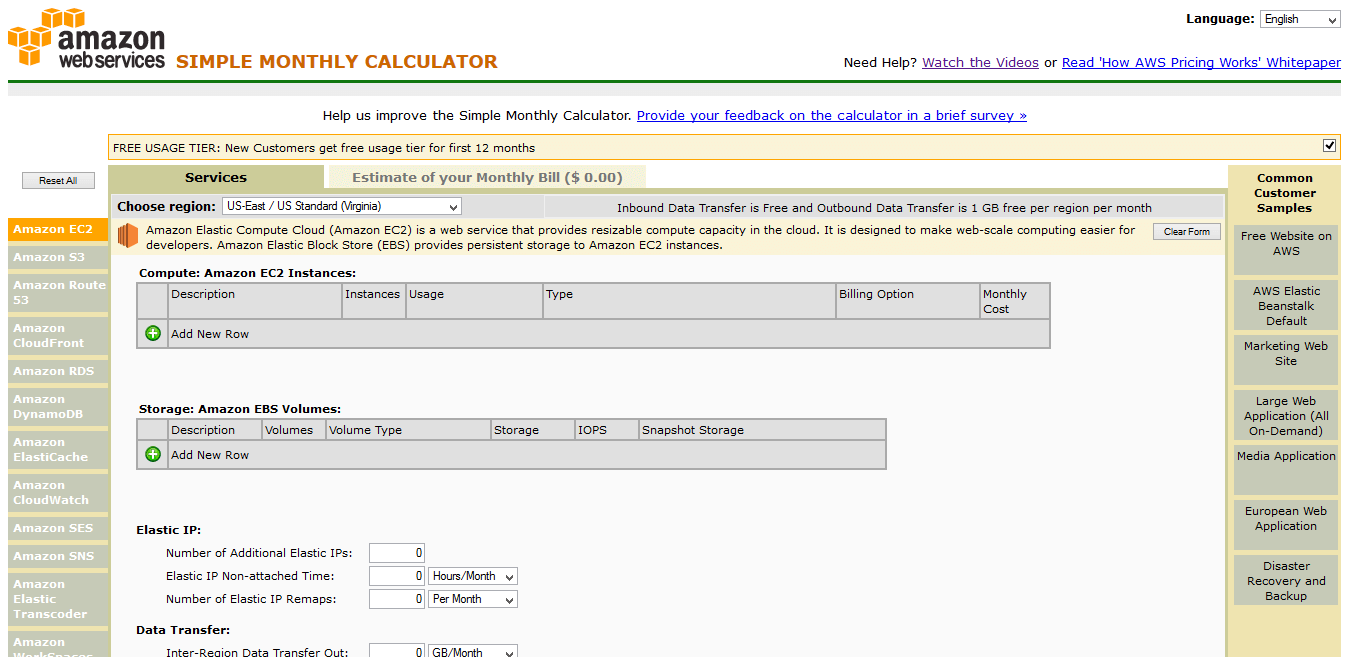Viewport: 1349px width, 657px height.
Task: Click Add New Row text in EBS Volumes table
Action: [210, 455]
